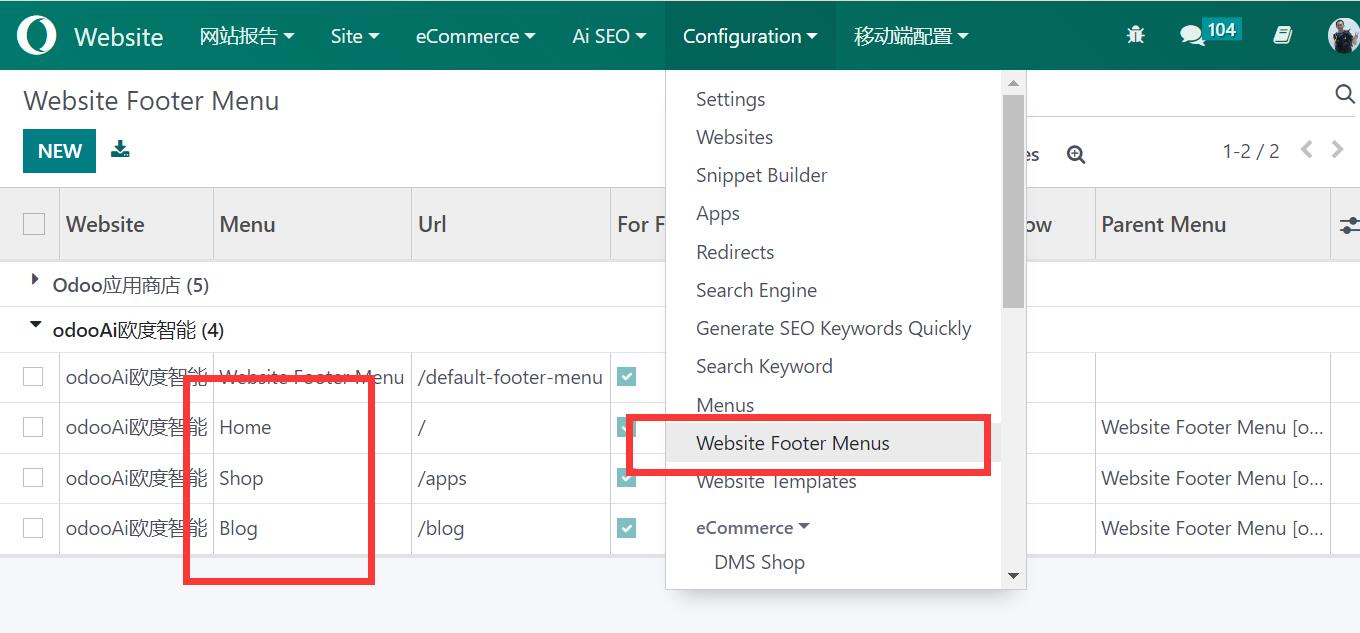
Task: Open Redirects menu entry
Action: point(735,252)
